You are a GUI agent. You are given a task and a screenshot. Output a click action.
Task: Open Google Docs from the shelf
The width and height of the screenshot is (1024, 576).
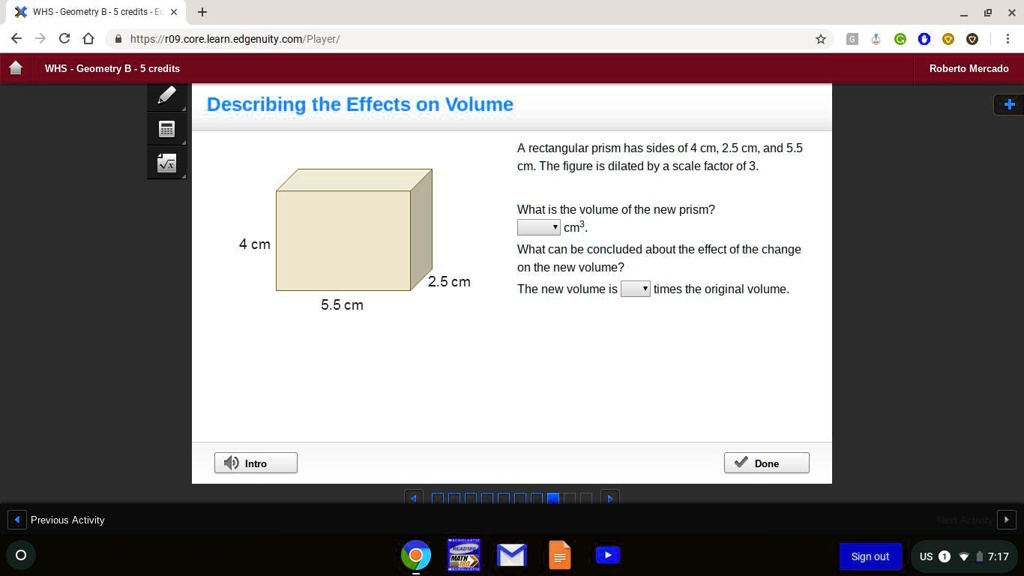[559, 554]
